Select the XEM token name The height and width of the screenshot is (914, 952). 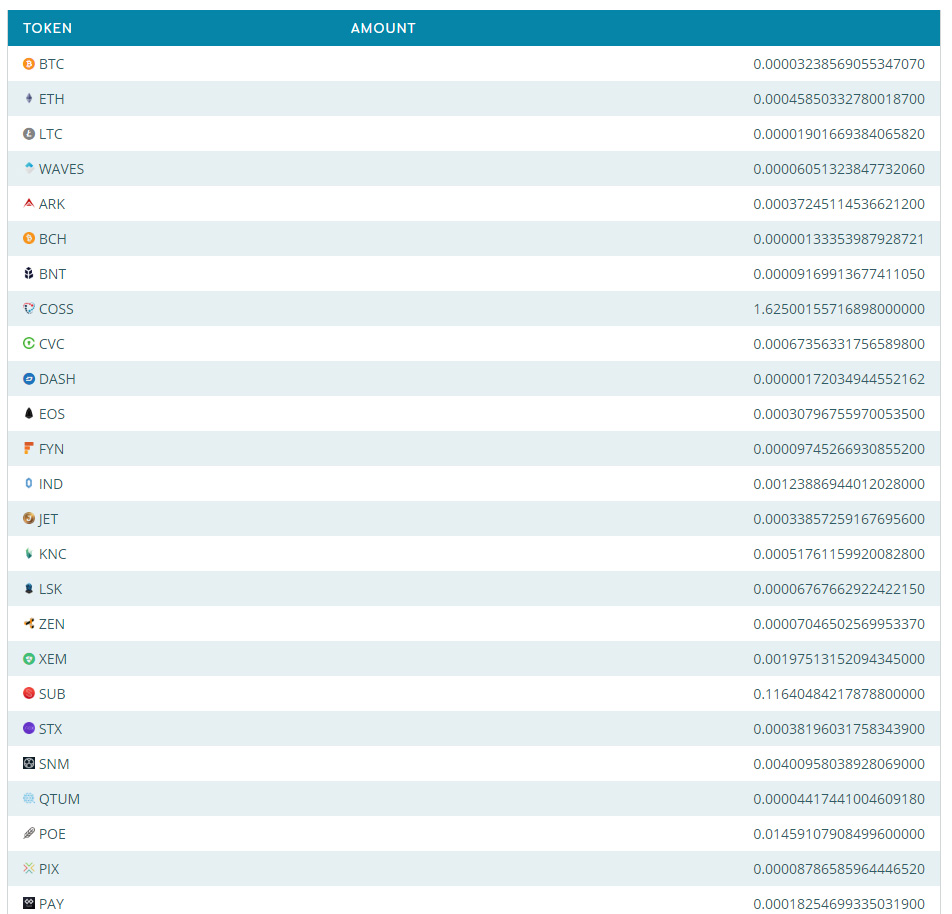pyautogui.click(x=53, y=659)
